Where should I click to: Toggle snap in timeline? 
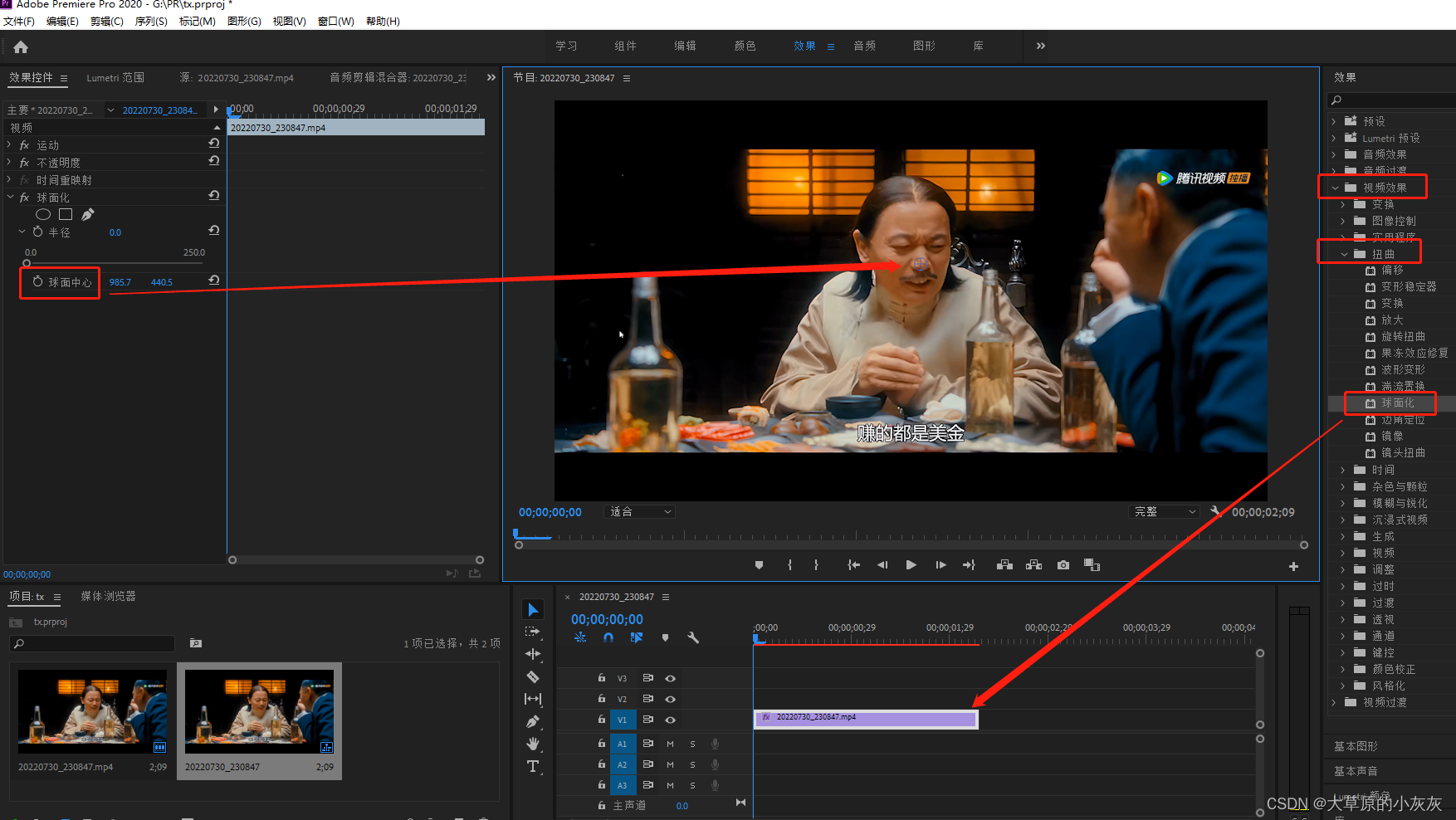pyautogui.click(x=608, y=637)
